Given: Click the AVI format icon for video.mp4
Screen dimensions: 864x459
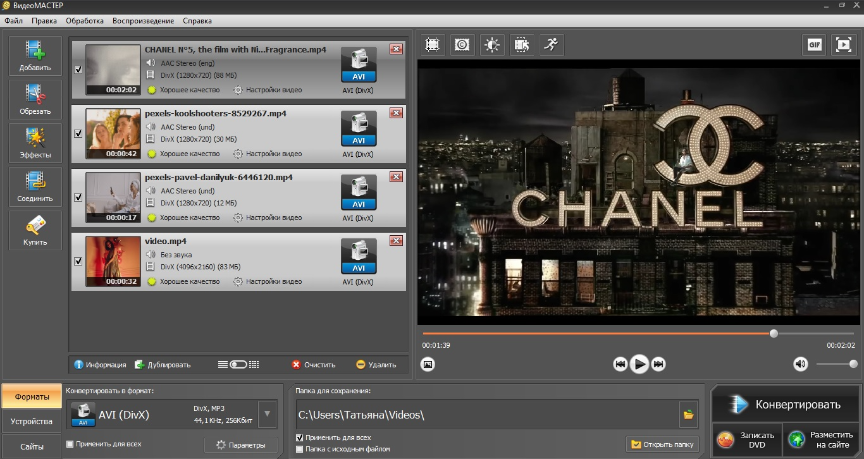Looking at the screenshot, I should coord(359,257).
